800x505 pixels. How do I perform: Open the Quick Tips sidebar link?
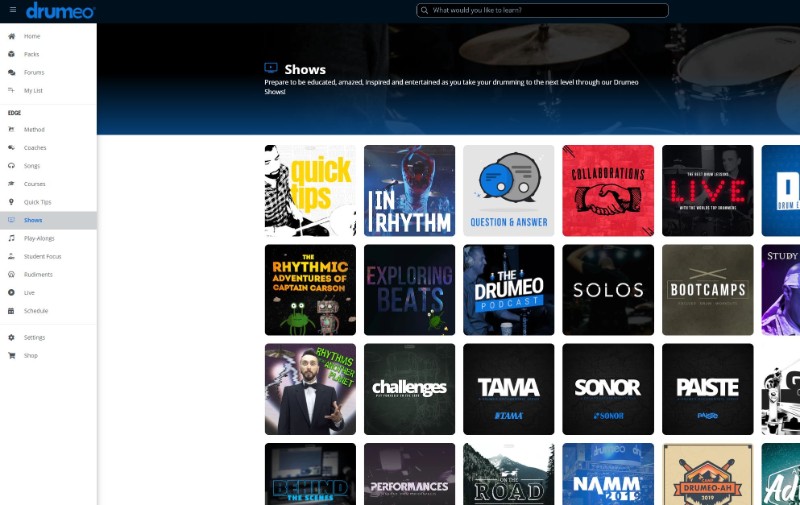(x=37, y=202)
